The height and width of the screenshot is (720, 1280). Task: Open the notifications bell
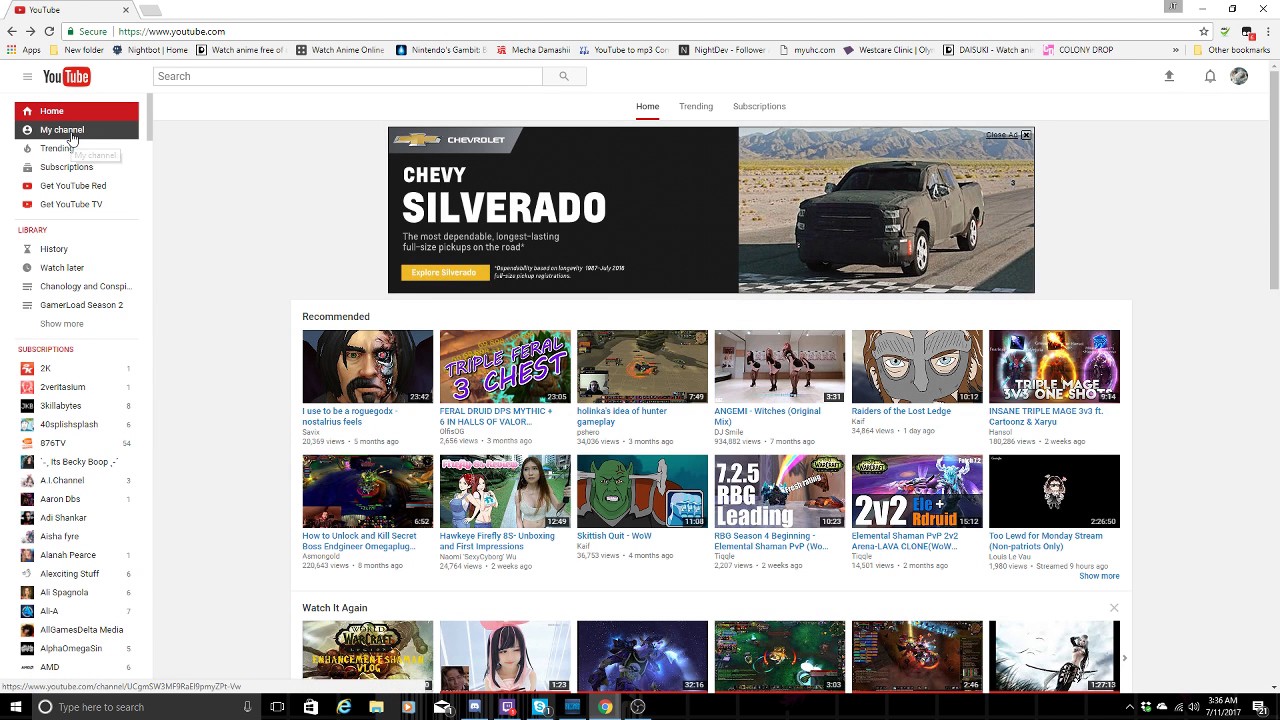click(x=1210, y=76)
